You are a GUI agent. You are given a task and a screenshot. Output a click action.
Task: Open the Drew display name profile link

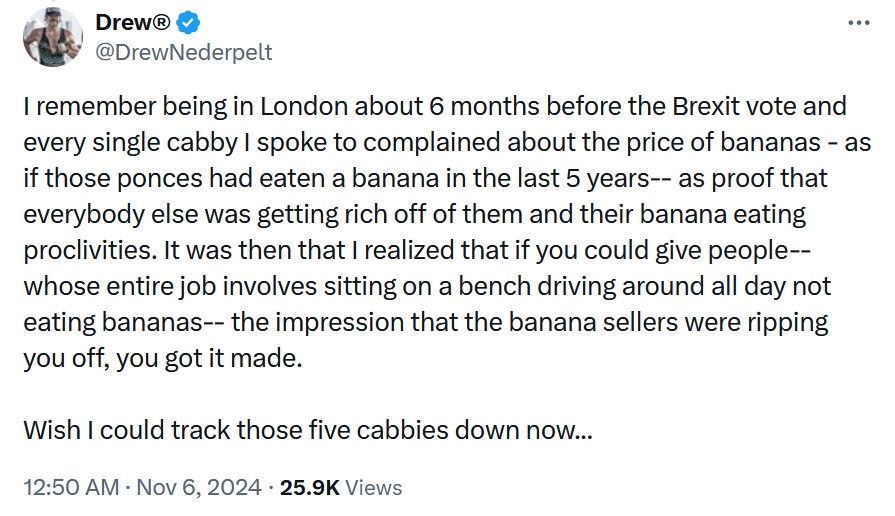[133, 22]
